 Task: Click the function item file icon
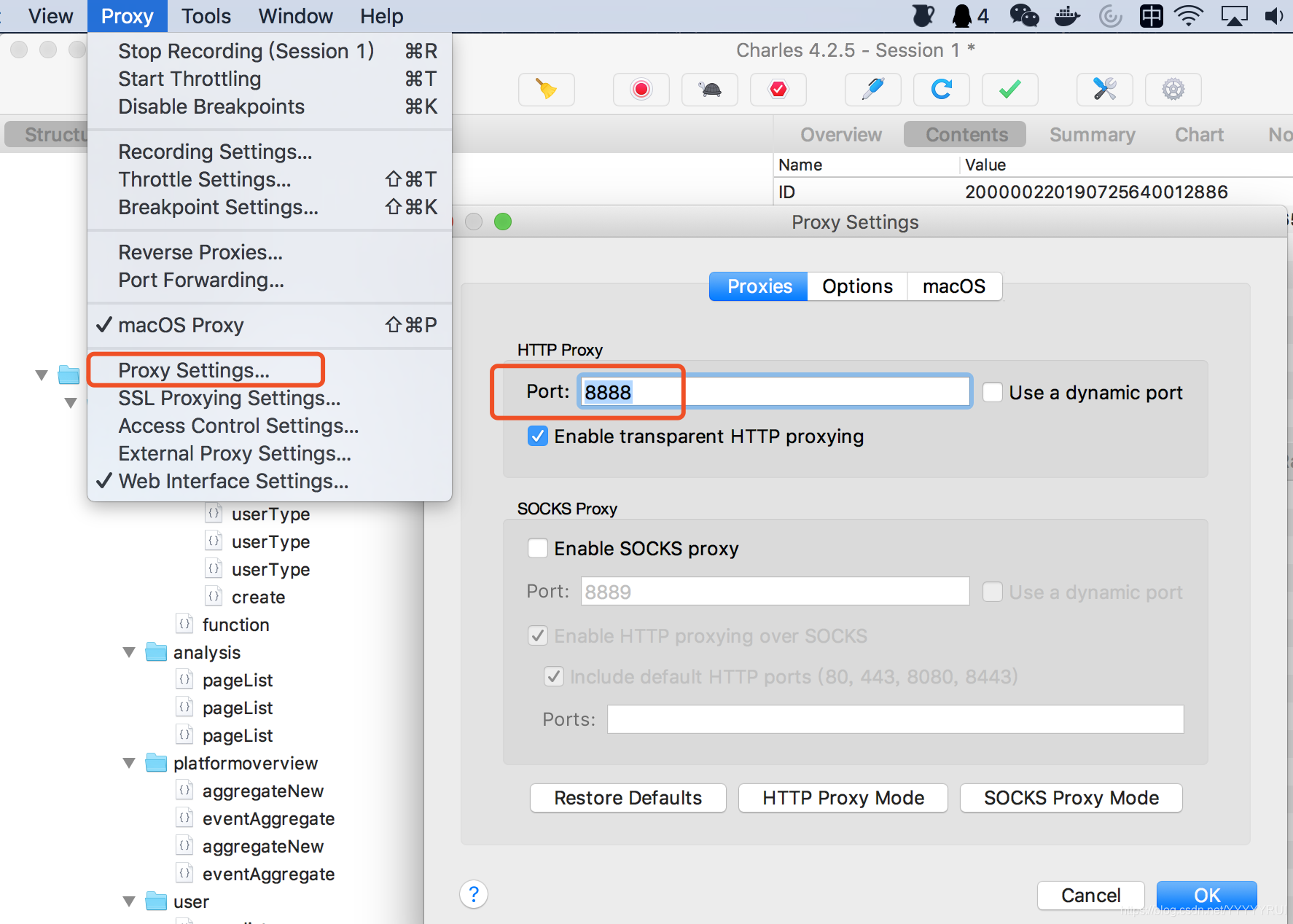184,624
